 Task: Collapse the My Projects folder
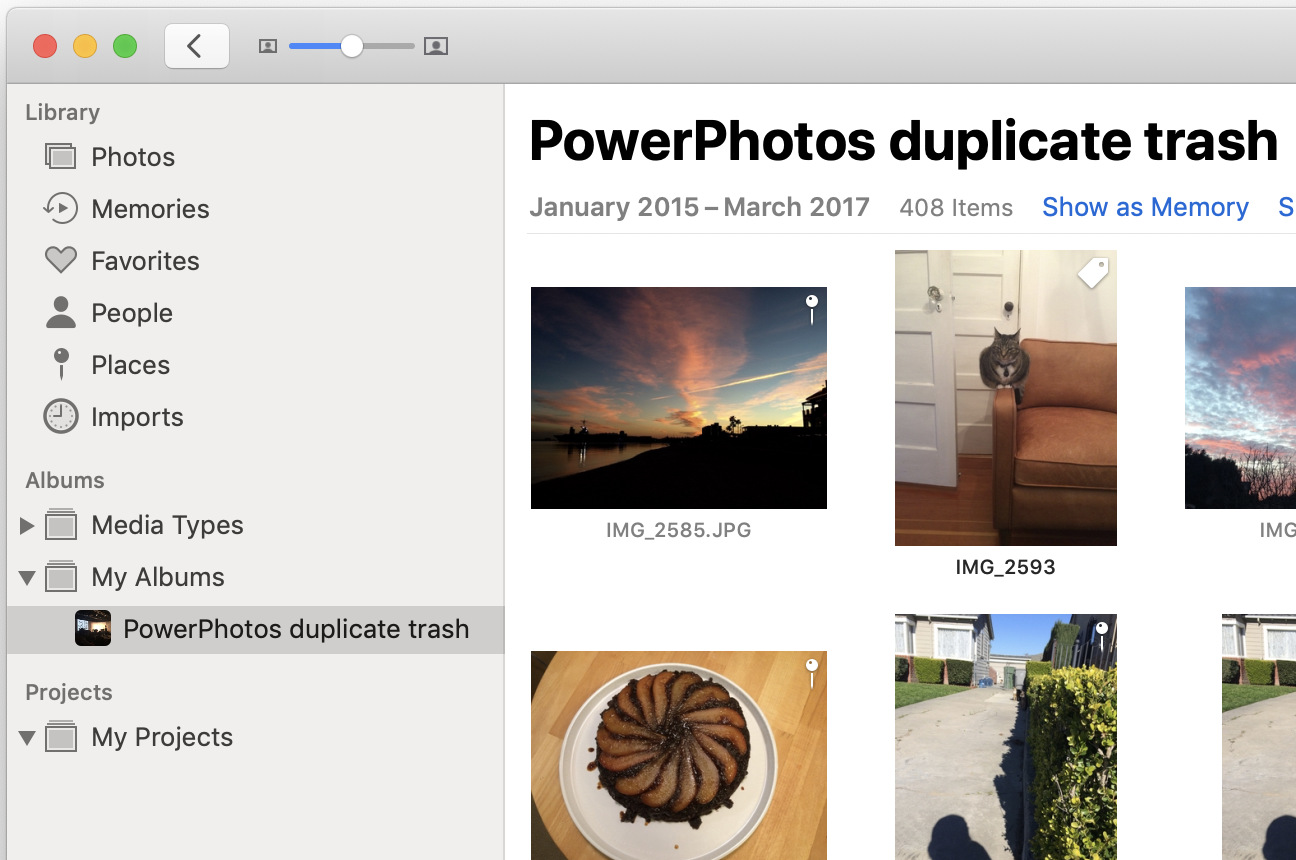pyautogui.click(x=27, y=738)
